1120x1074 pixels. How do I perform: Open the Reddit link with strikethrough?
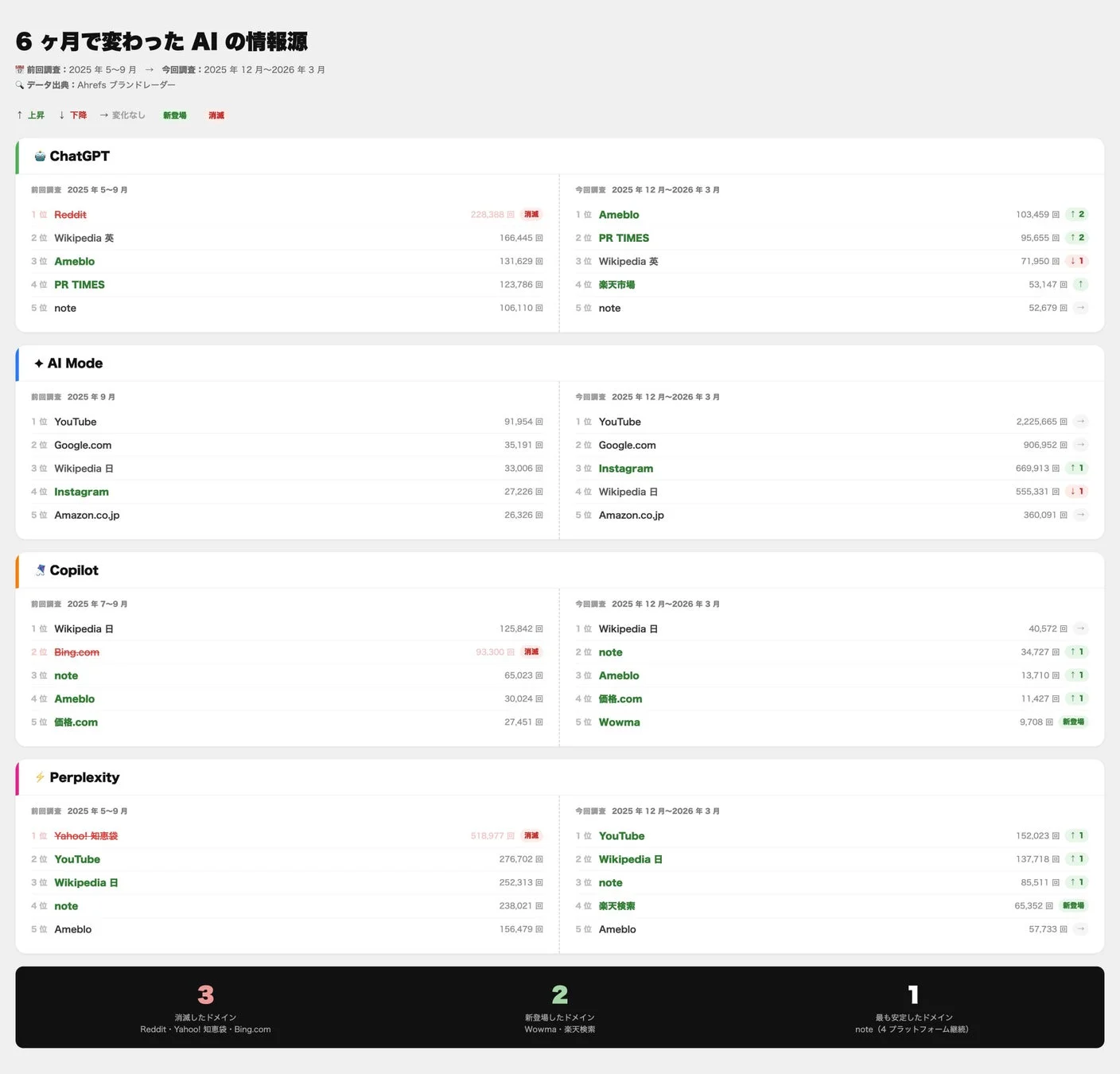click(x=70, y=214)
